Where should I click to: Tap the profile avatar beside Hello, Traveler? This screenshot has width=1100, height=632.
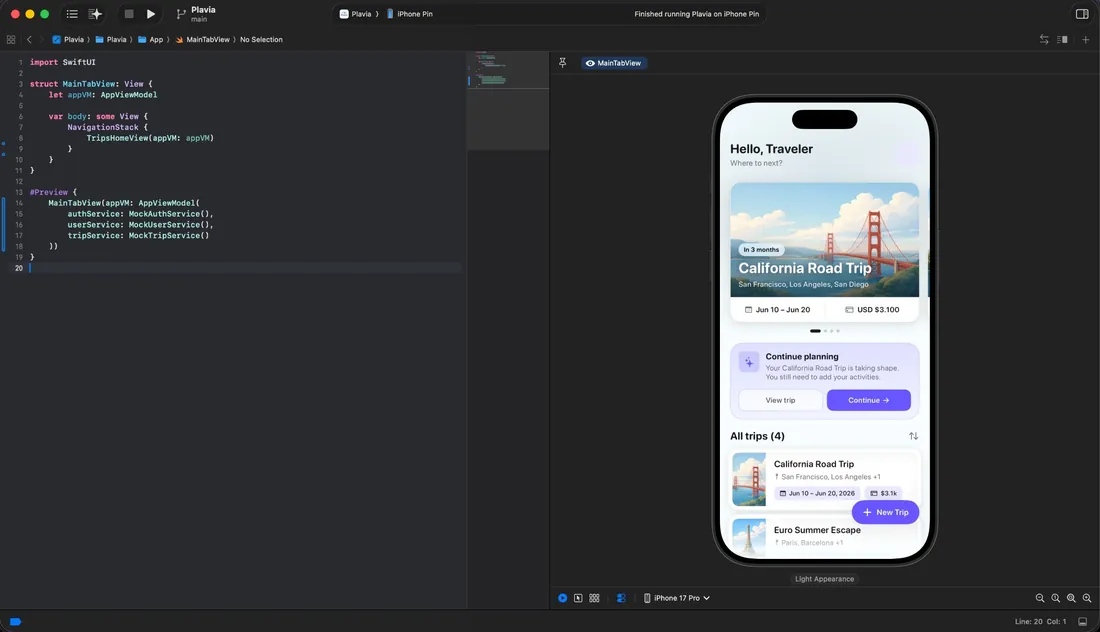906,153
